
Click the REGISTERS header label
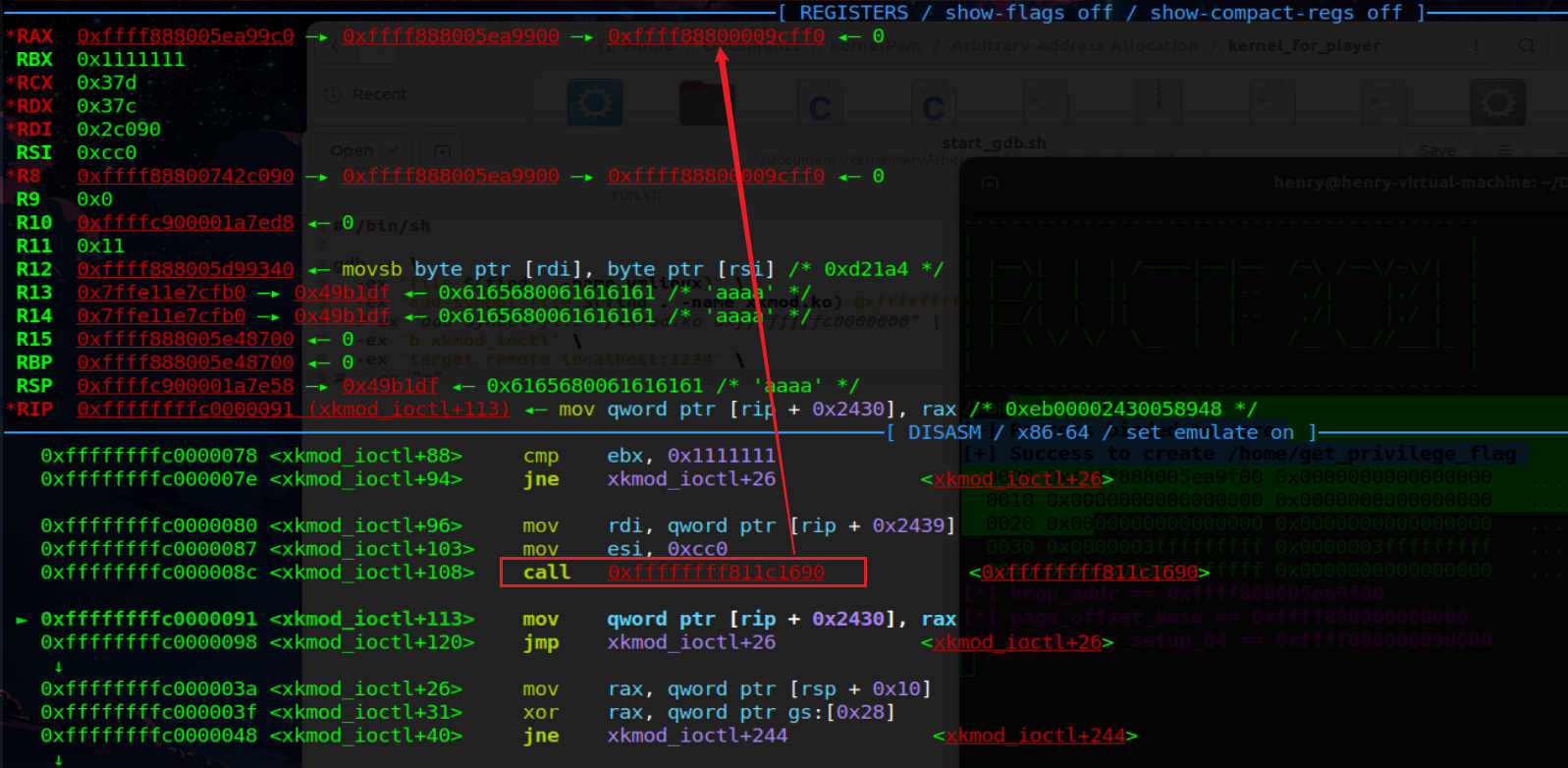pyautogui.click(x=854, y=13)
